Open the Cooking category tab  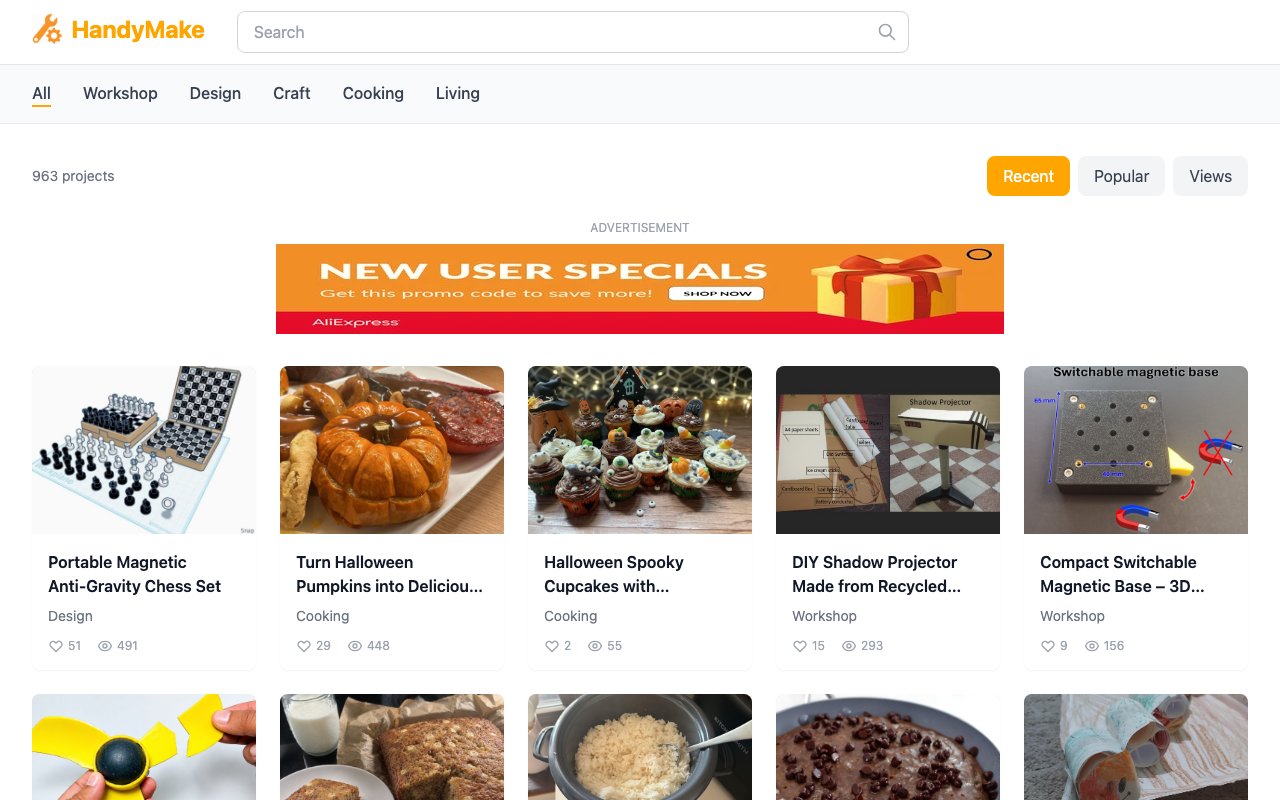(x=373, y=93)
